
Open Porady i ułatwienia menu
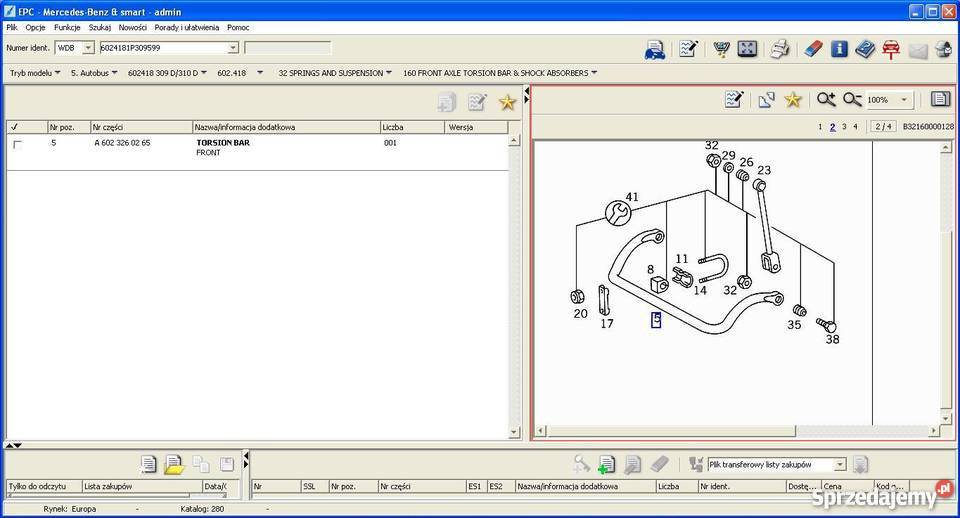pyautogui.click(x=187, y=28)
